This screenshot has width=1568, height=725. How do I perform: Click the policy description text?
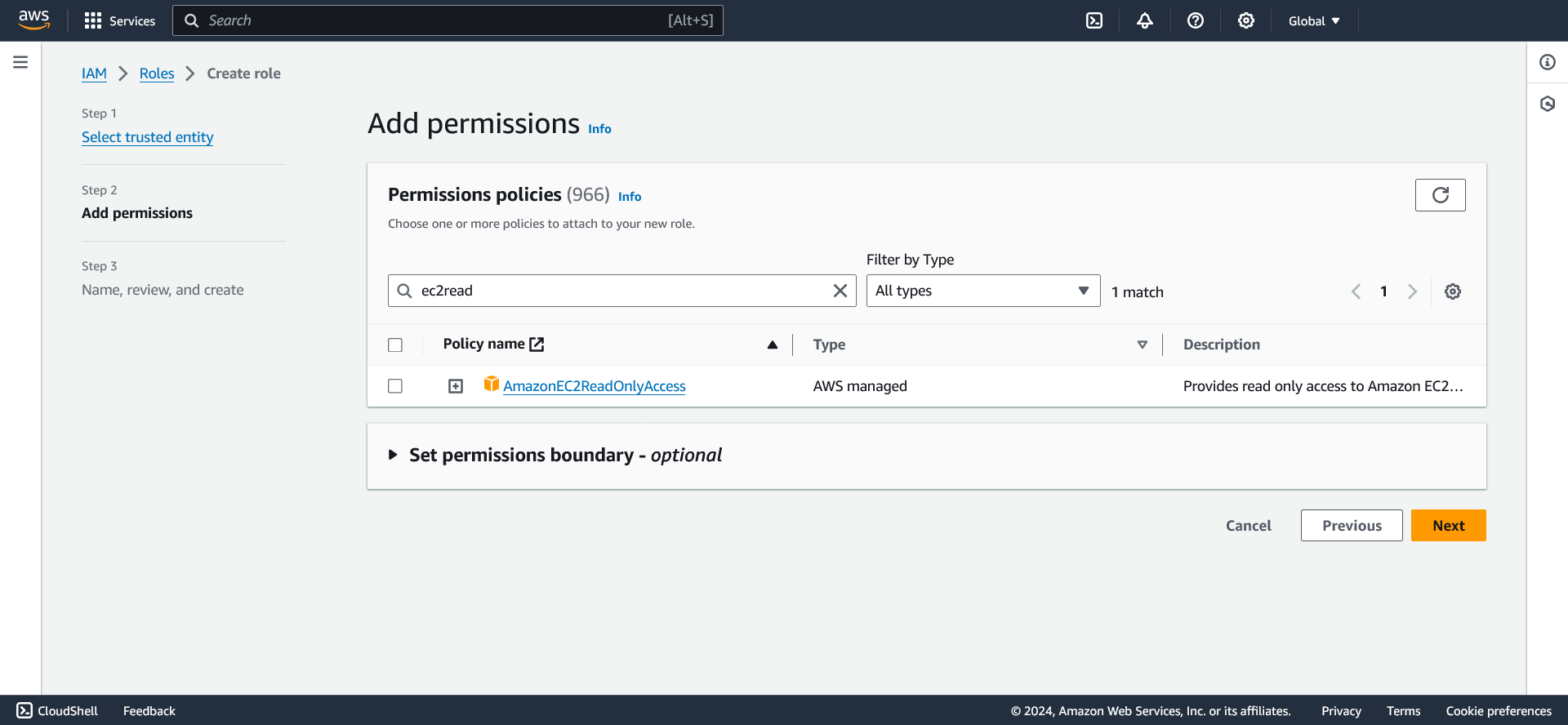click(1323, 386)
